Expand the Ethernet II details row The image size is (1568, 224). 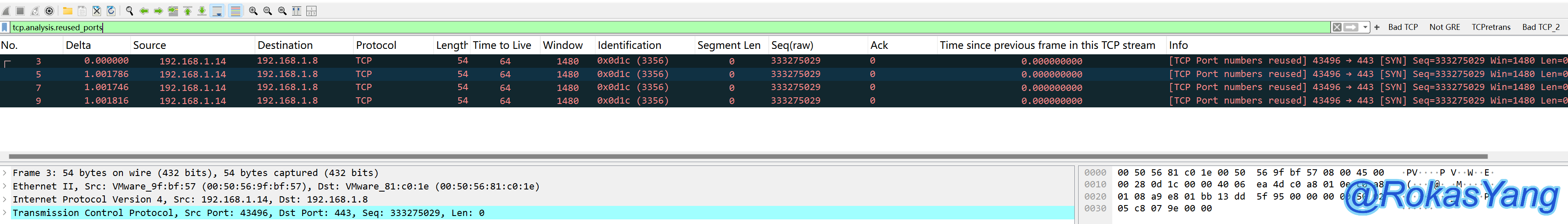pyautogui.click(x=5, y=186)
